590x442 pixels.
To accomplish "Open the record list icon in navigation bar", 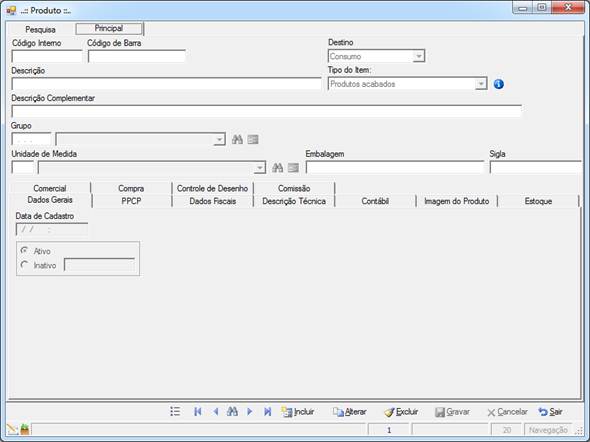I will coord(175,412).
